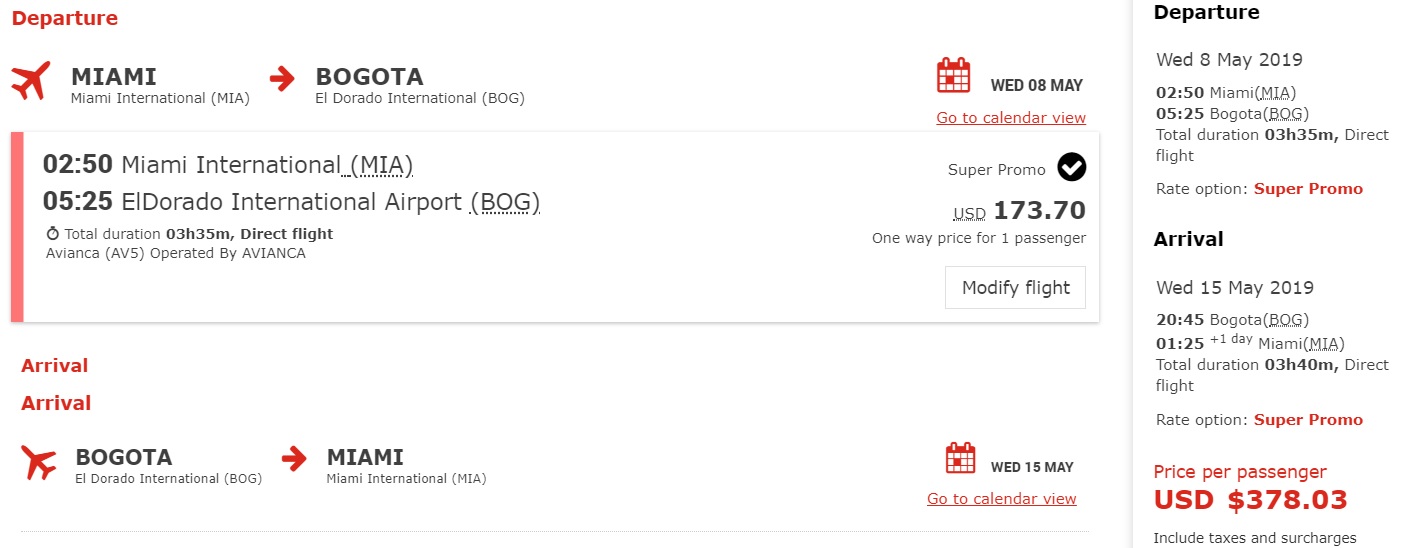Open departure Go to calendar view link
This screenshot has width=1404, height=548.
(x=1010, y=118)
